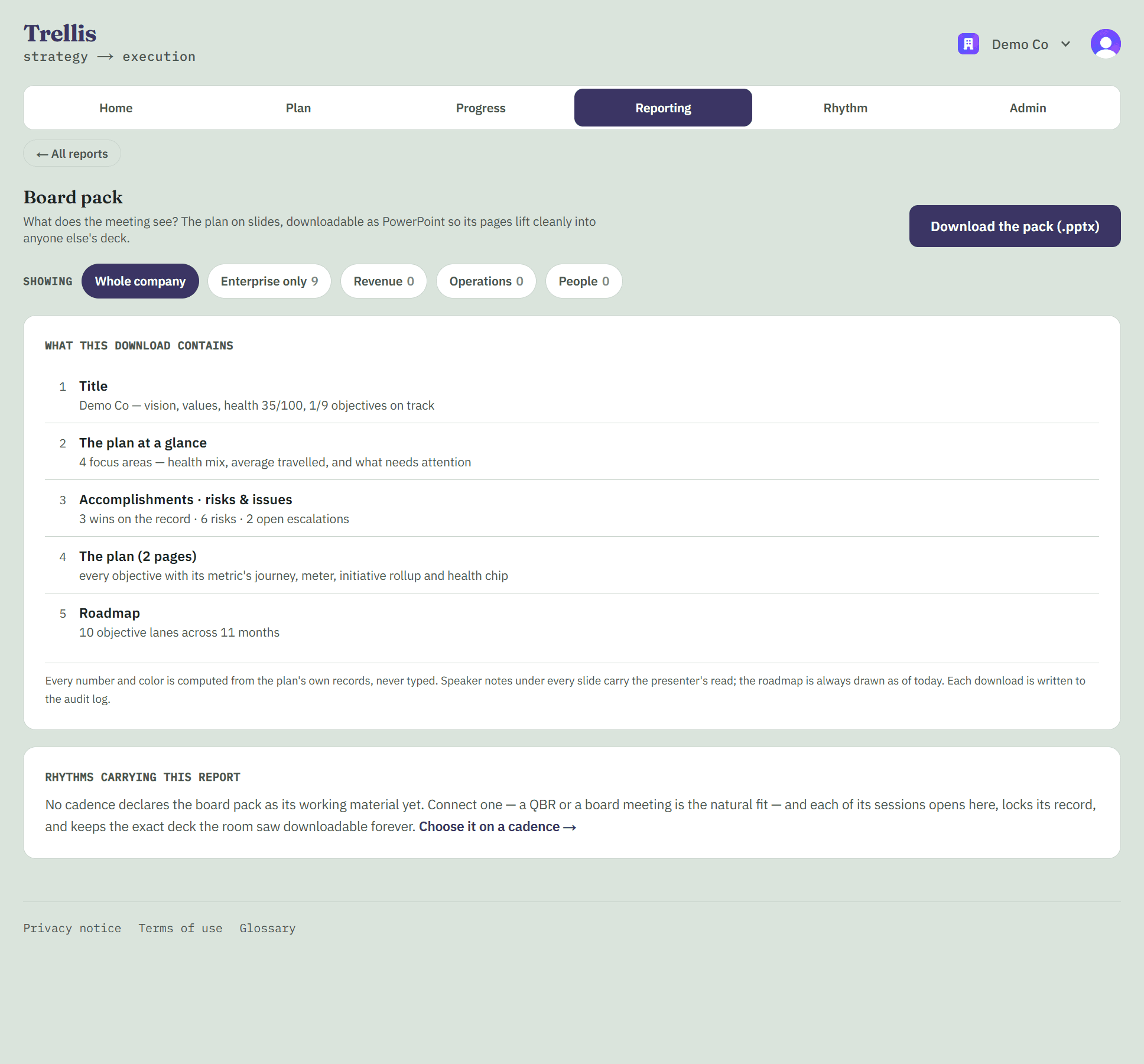This screenshot has height=1064, width=1144.
Task: Click the 'Board pack' heading
Action: pyautogui.click(x=73, y=197)
